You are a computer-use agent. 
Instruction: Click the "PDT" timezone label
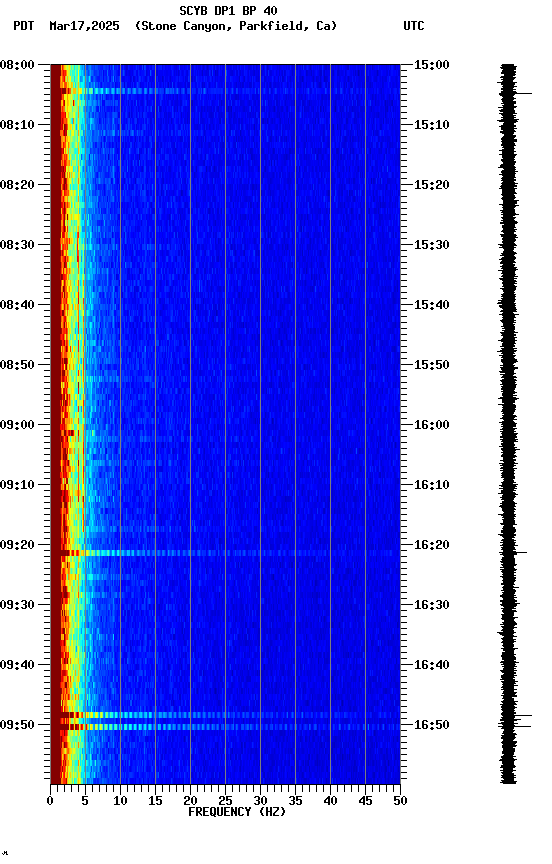coord(24,26)
